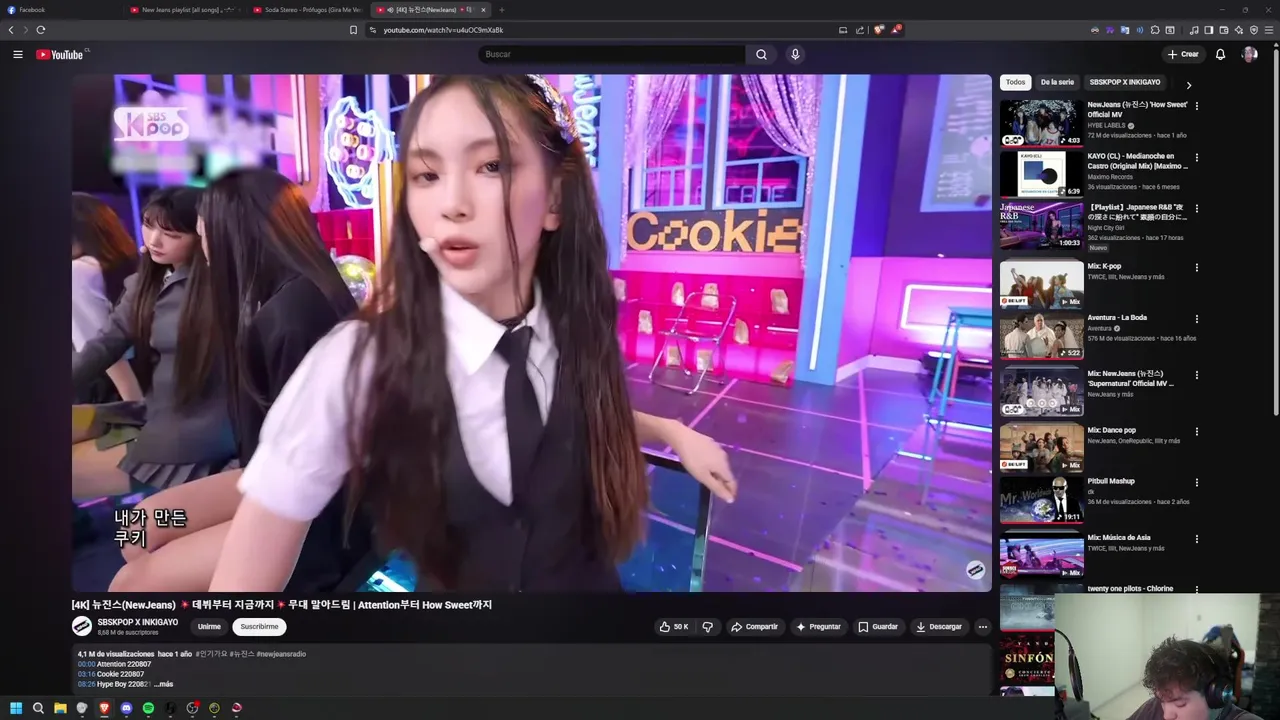
Task: Open options menu for KAYO (CL) video
Action: (x=1197, y=157)
